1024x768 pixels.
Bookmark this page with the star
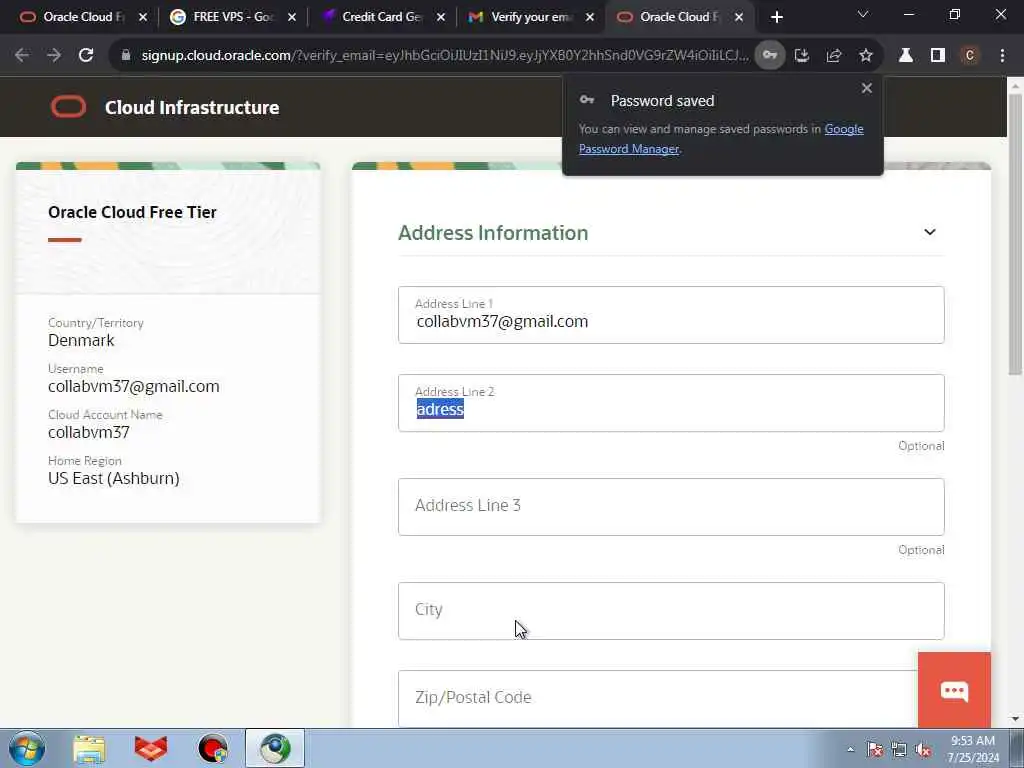pos(866,56)
